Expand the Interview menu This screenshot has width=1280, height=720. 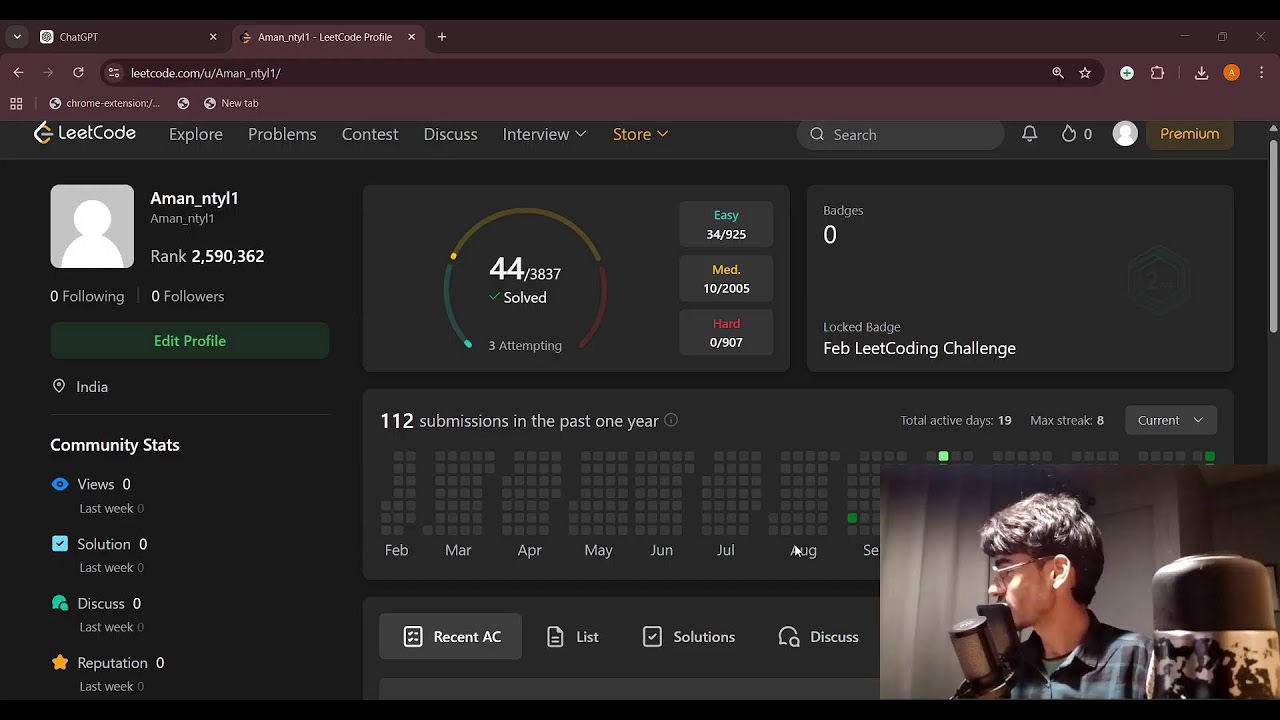544,134
